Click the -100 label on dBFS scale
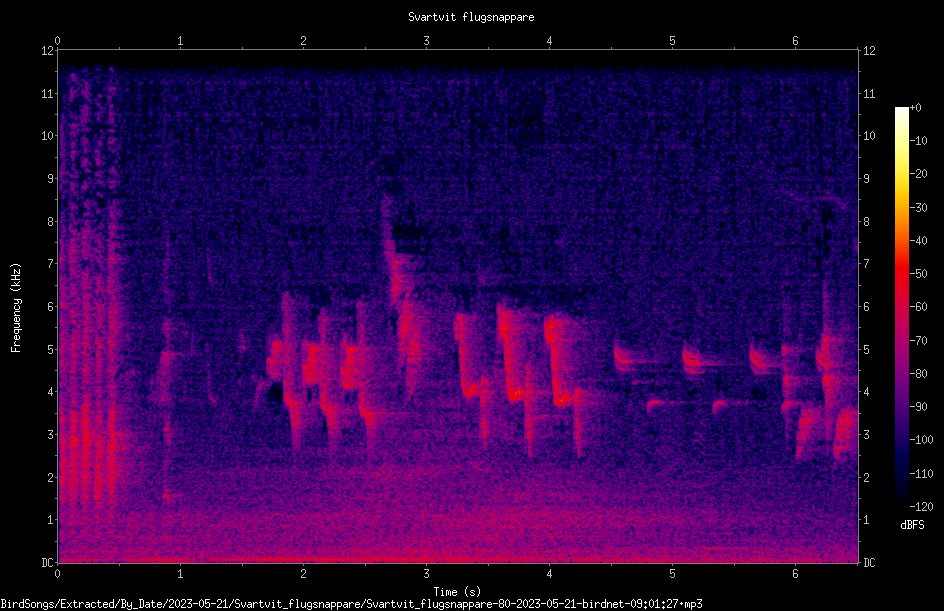 921,439
